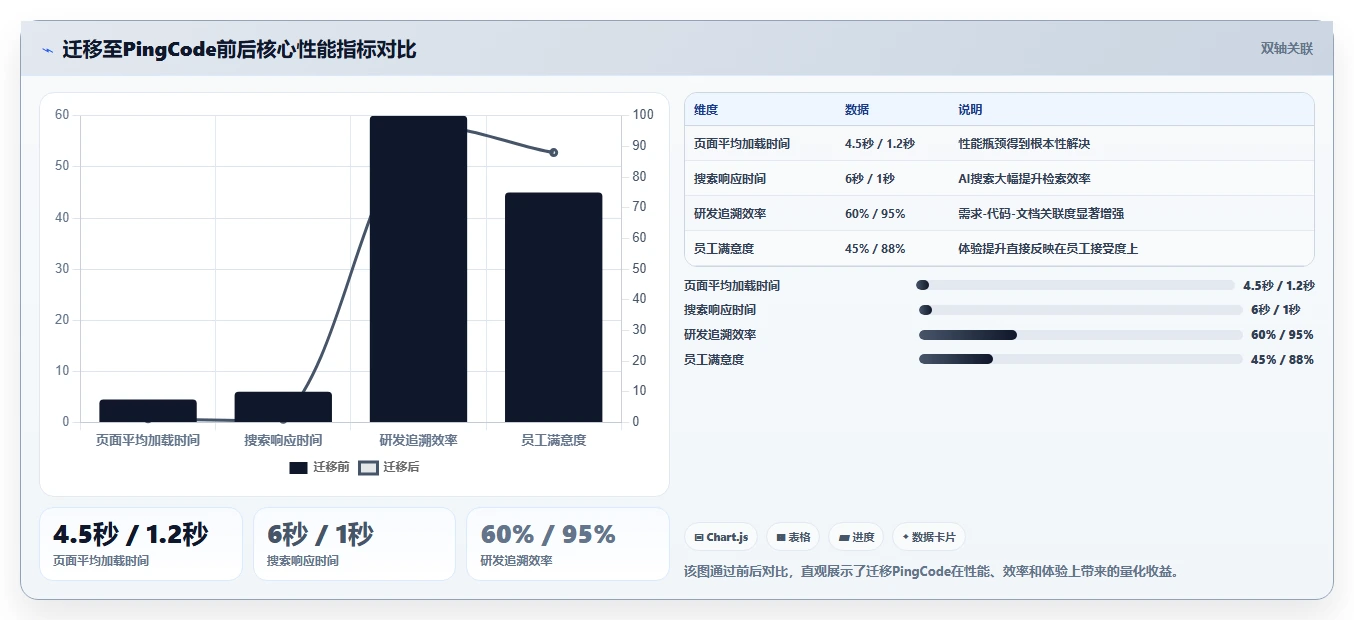Click the 员工满意度 bar in chart
This screenshot has width=1354, height=620.
pyautogui.click(x=553, y=307)
